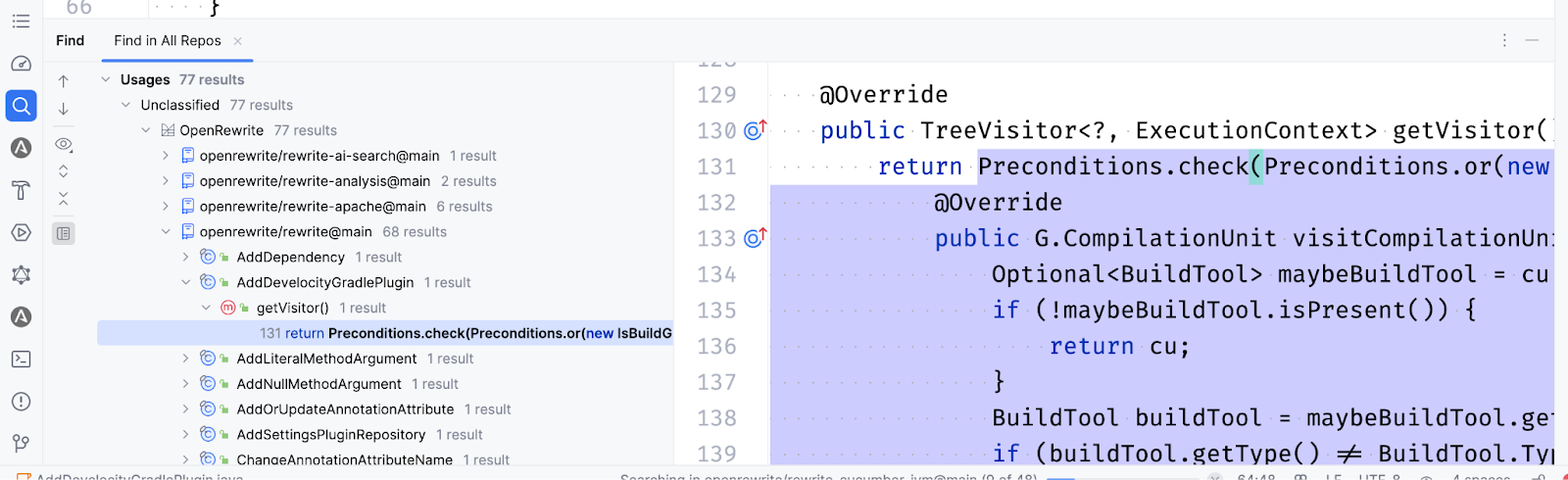Screen dimensions: 1568x480
Task: Collapse the openrewrite/rewrite@main node
Action: tap(166, 232)
